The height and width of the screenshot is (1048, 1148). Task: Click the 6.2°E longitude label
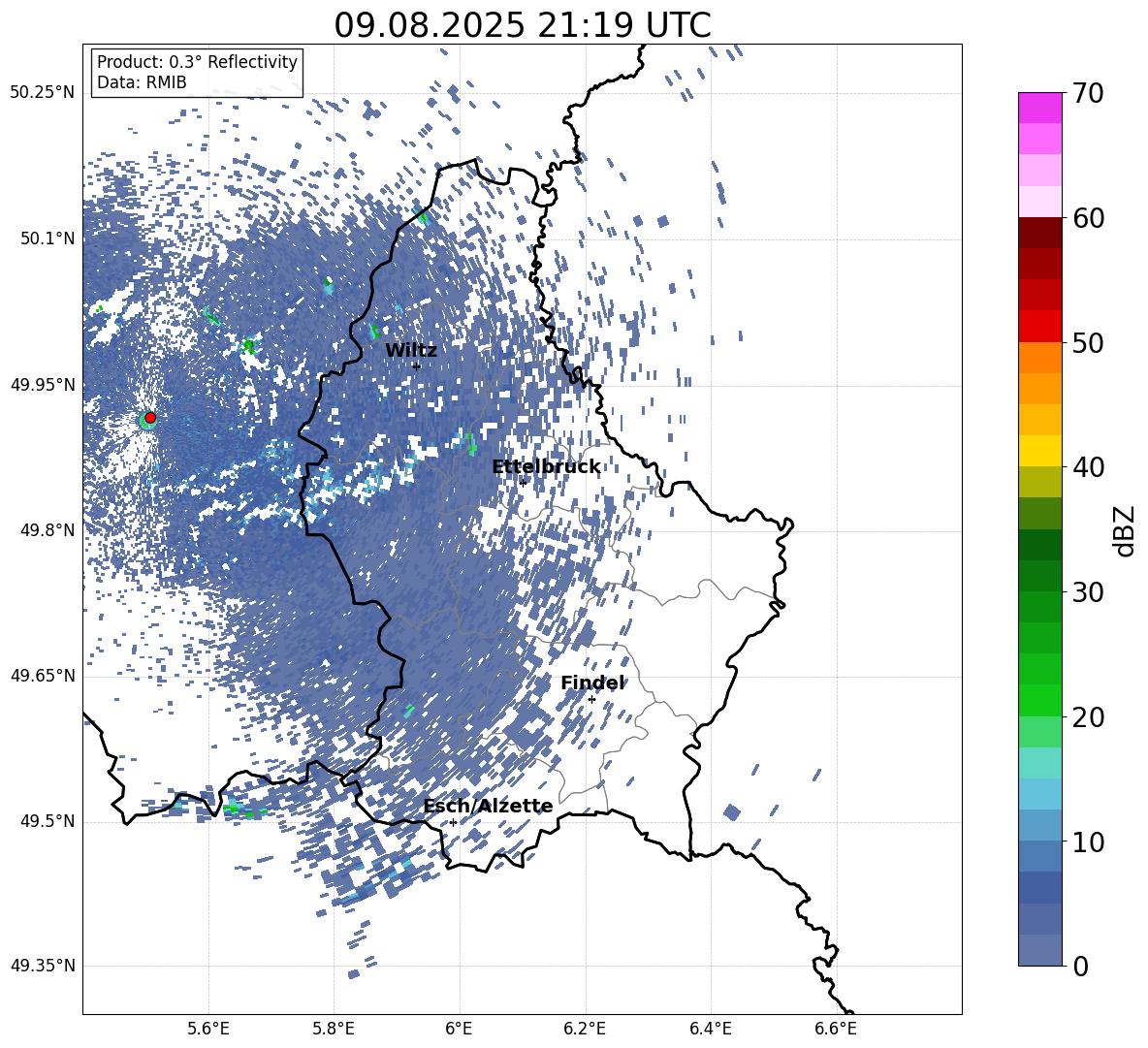click(585, 1029)
